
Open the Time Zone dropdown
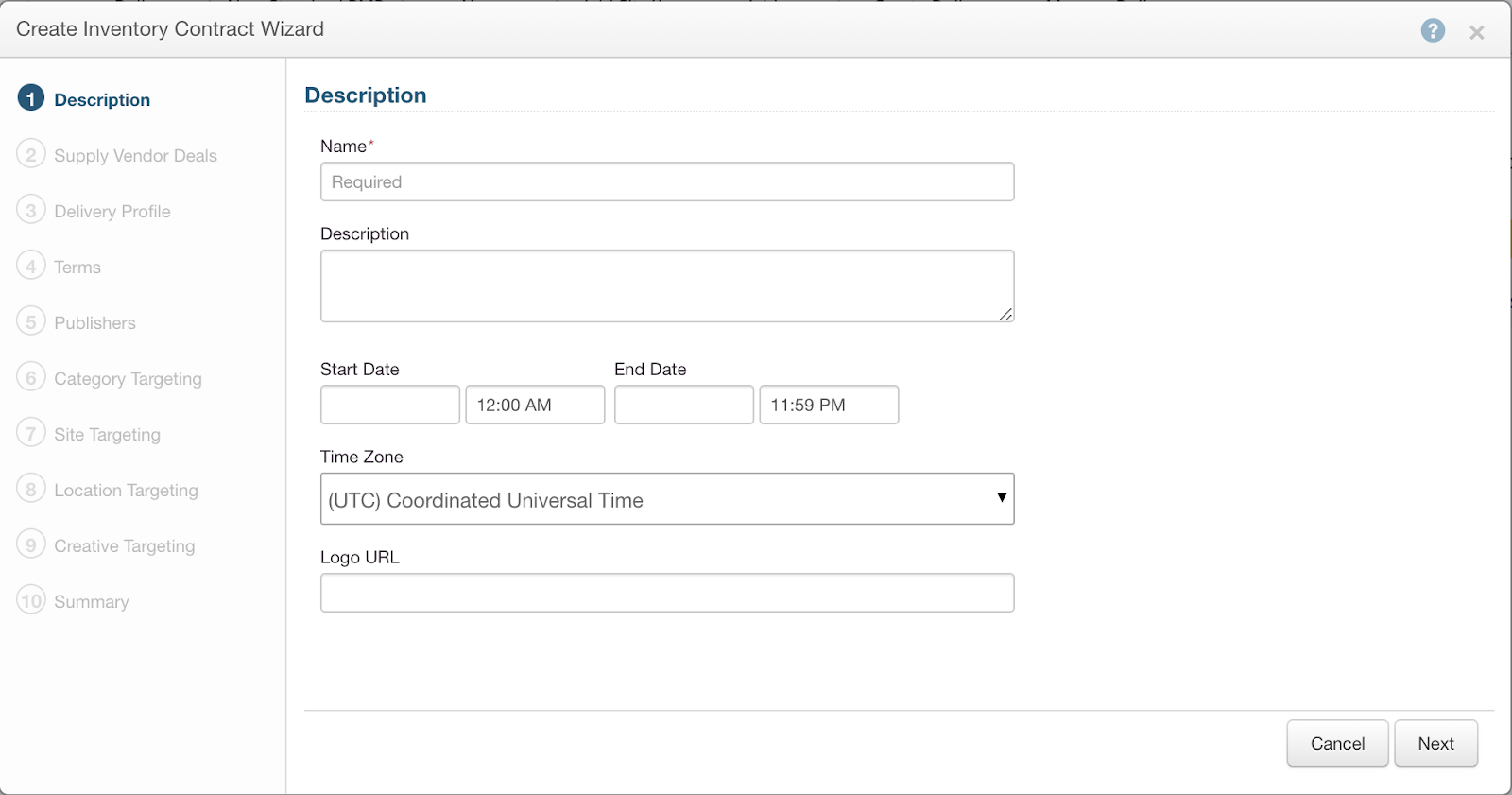click(x=666, y=499)
